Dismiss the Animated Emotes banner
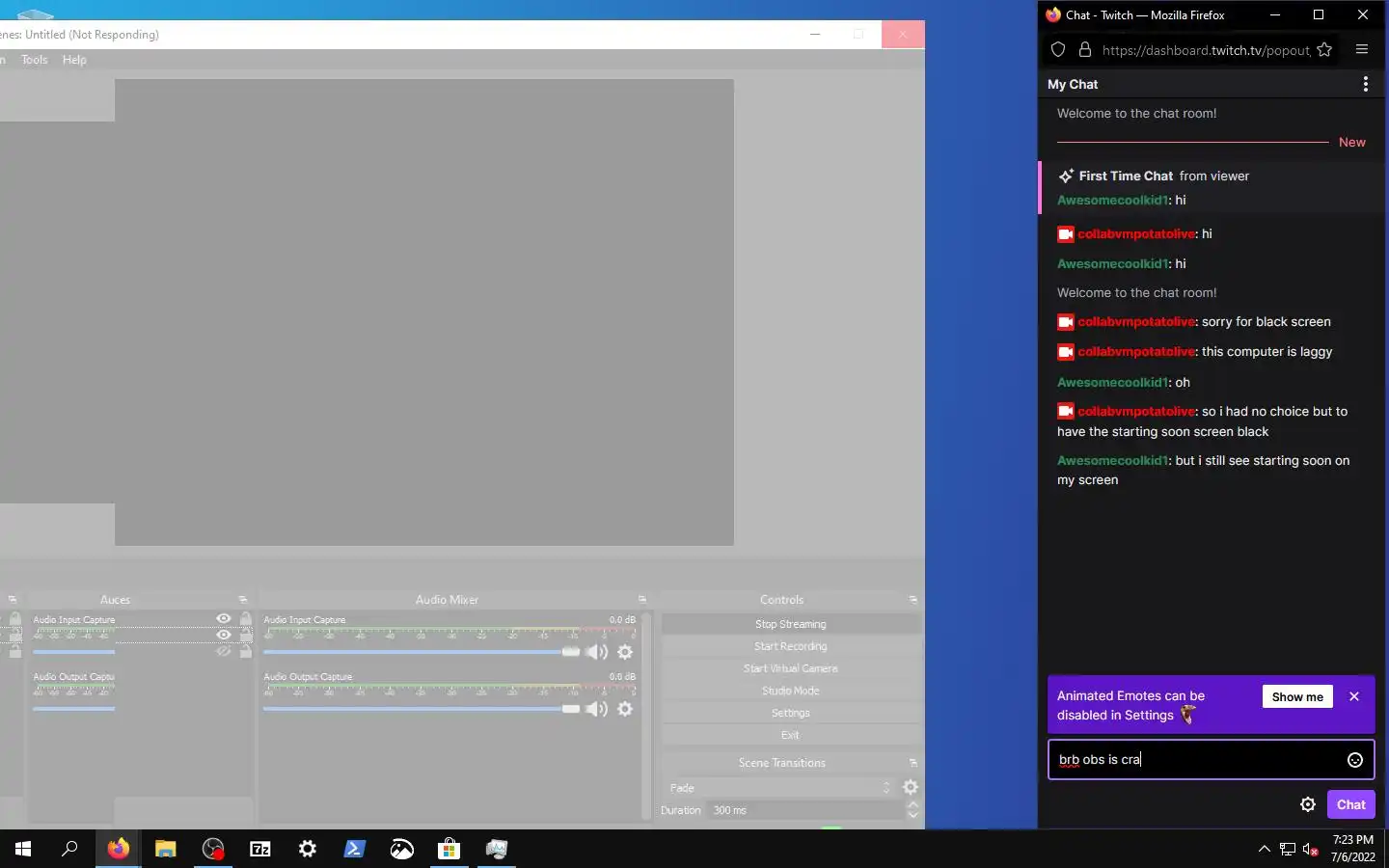This screenshot has height=868, width=1389. (1354, 696)
